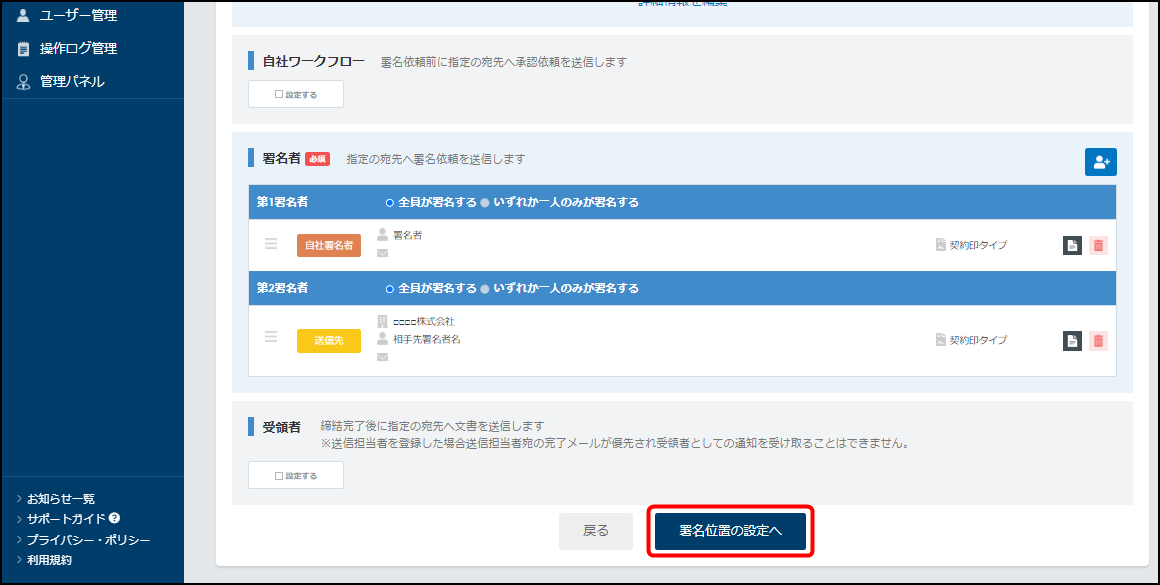Click the document icon in 自社署名者 row

[x=1072, y=245]
